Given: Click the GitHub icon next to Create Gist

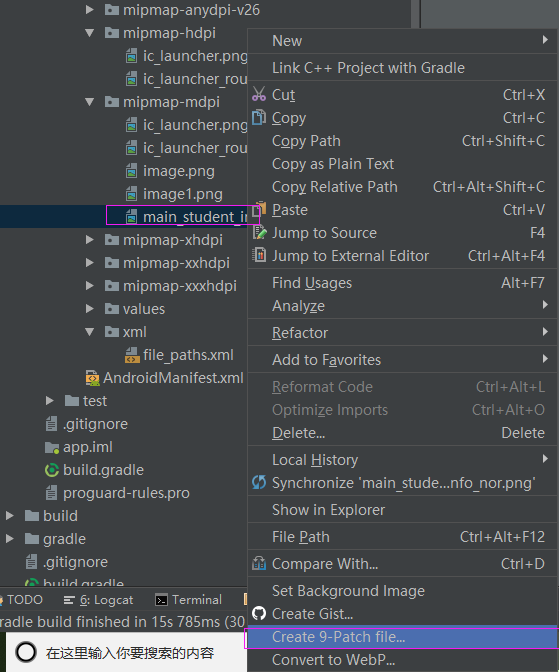Looking at the screenshot, I should [x=259, y=613].
